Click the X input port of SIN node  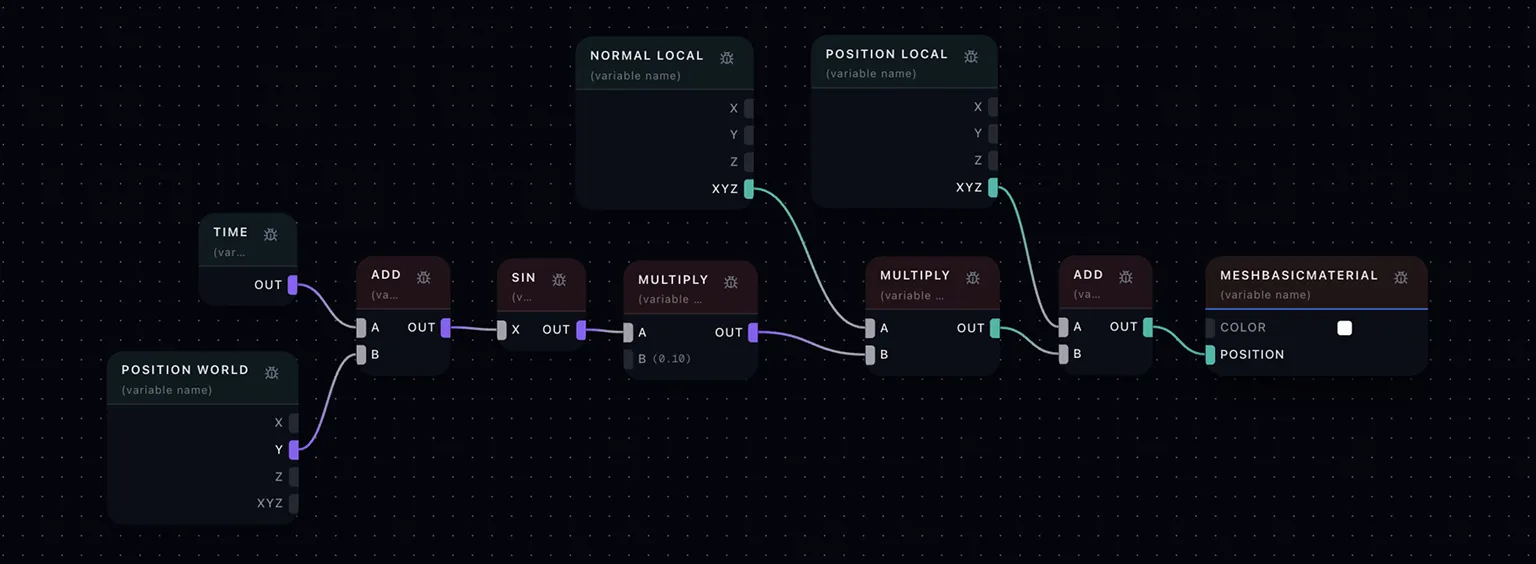coord(502,330)
